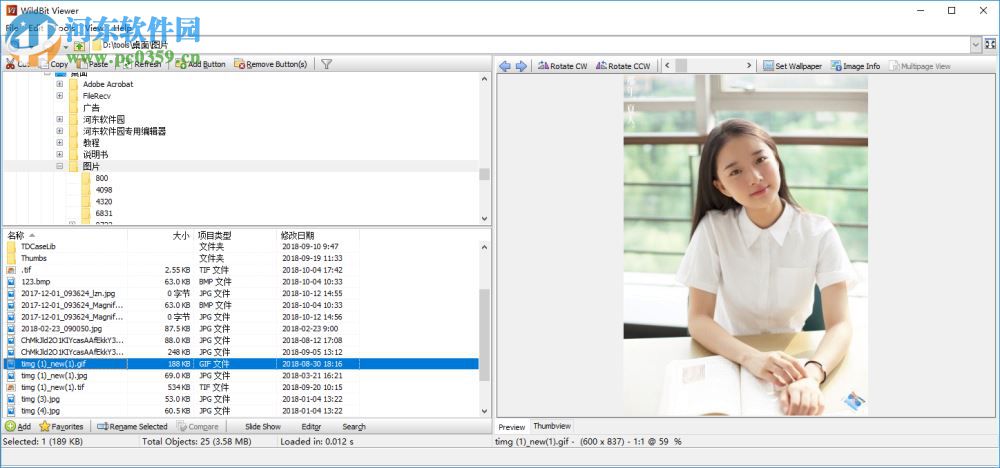
Task: Expand the 说明书 folder node
Action: coord(59,154)
